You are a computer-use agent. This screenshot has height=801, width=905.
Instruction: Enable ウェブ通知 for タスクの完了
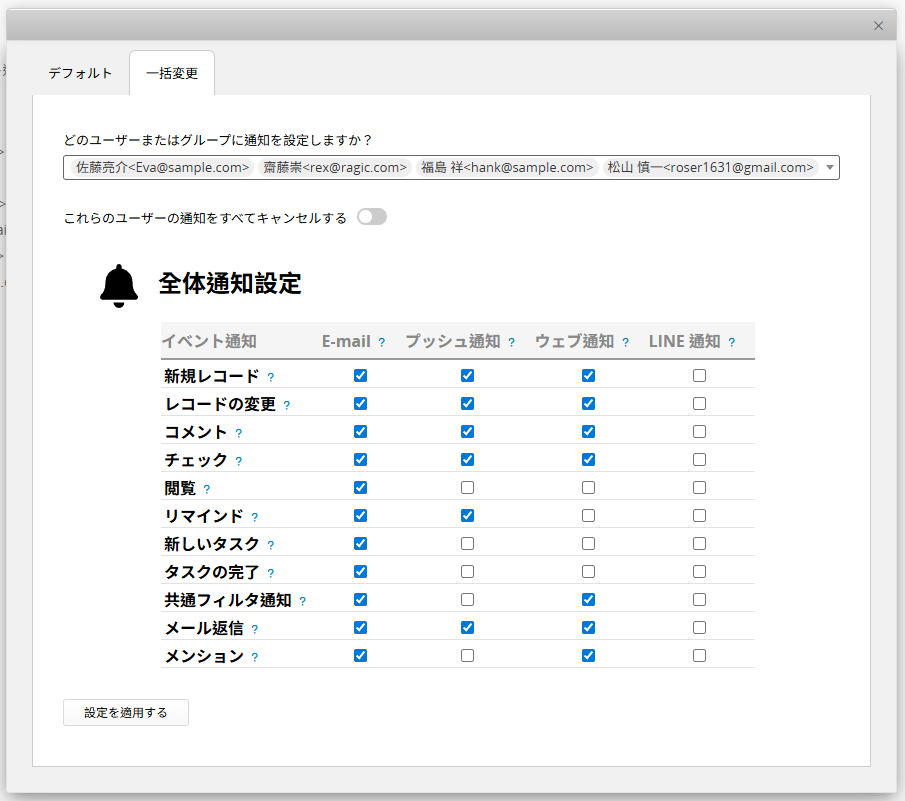pos(588,571)
